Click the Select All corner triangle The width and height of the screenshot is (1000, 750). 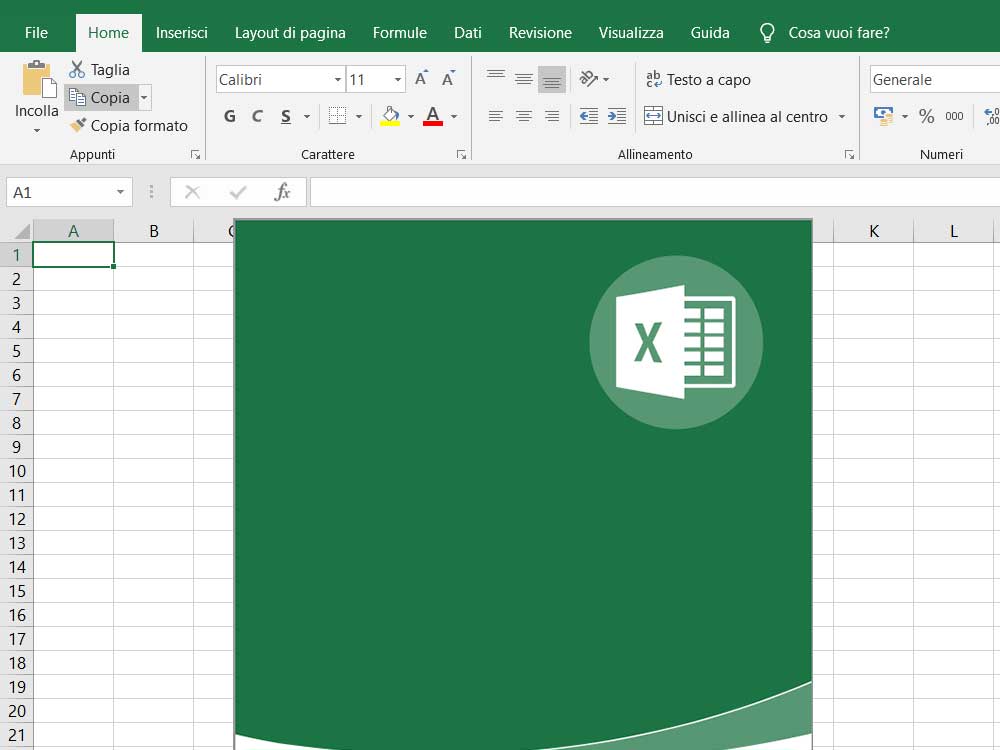[22, 230]
